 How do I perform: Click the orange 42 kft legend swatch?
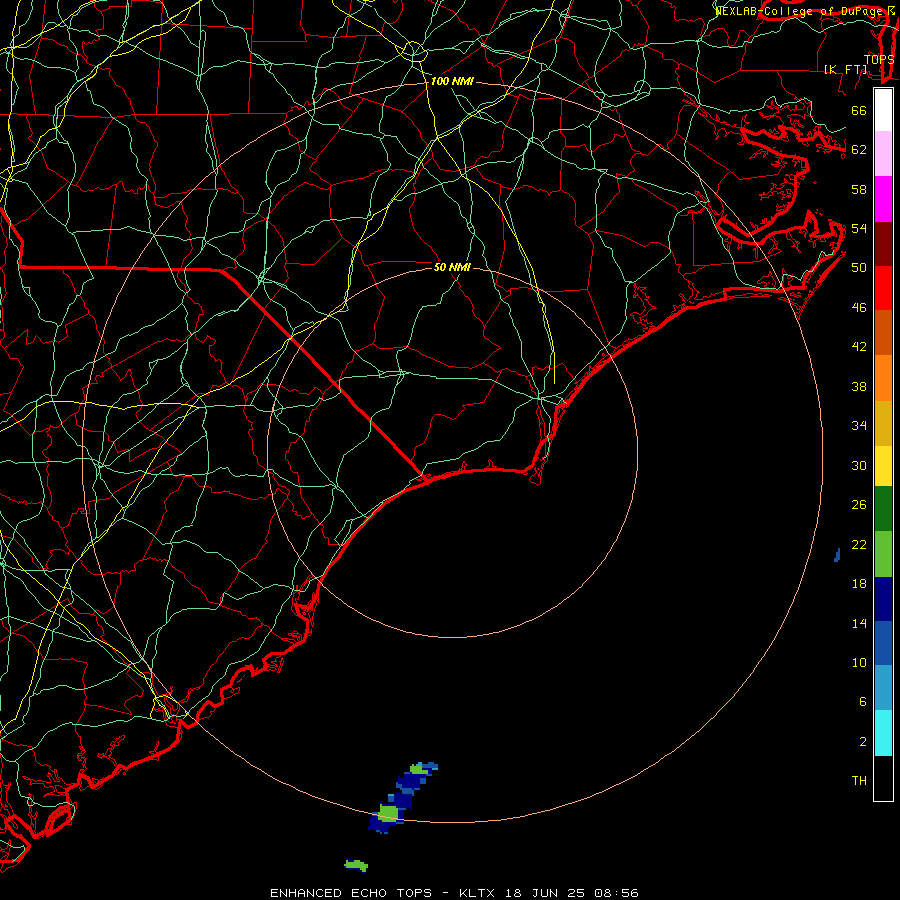pos(883,378)
